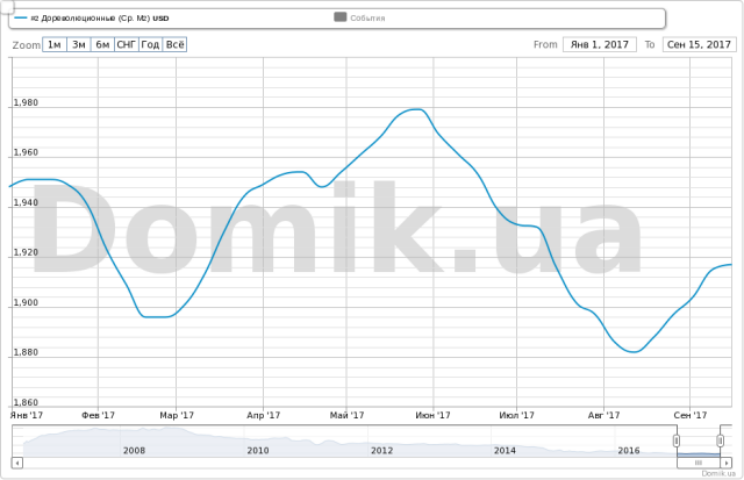Click the Сен '17 axis label
The image size is (744, 480).
click(690, 415)
